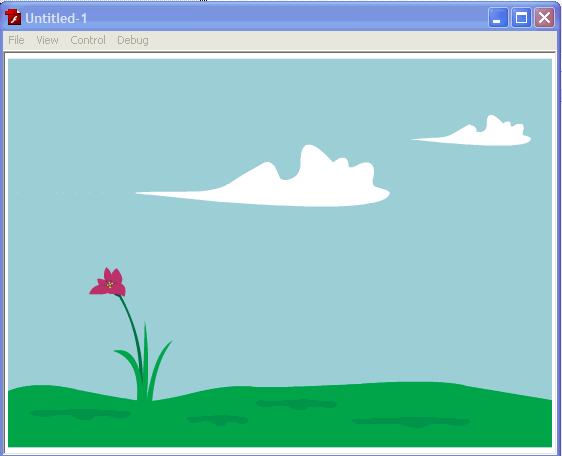
Task: Open the Control menu
Action: [x=88, y=40]
